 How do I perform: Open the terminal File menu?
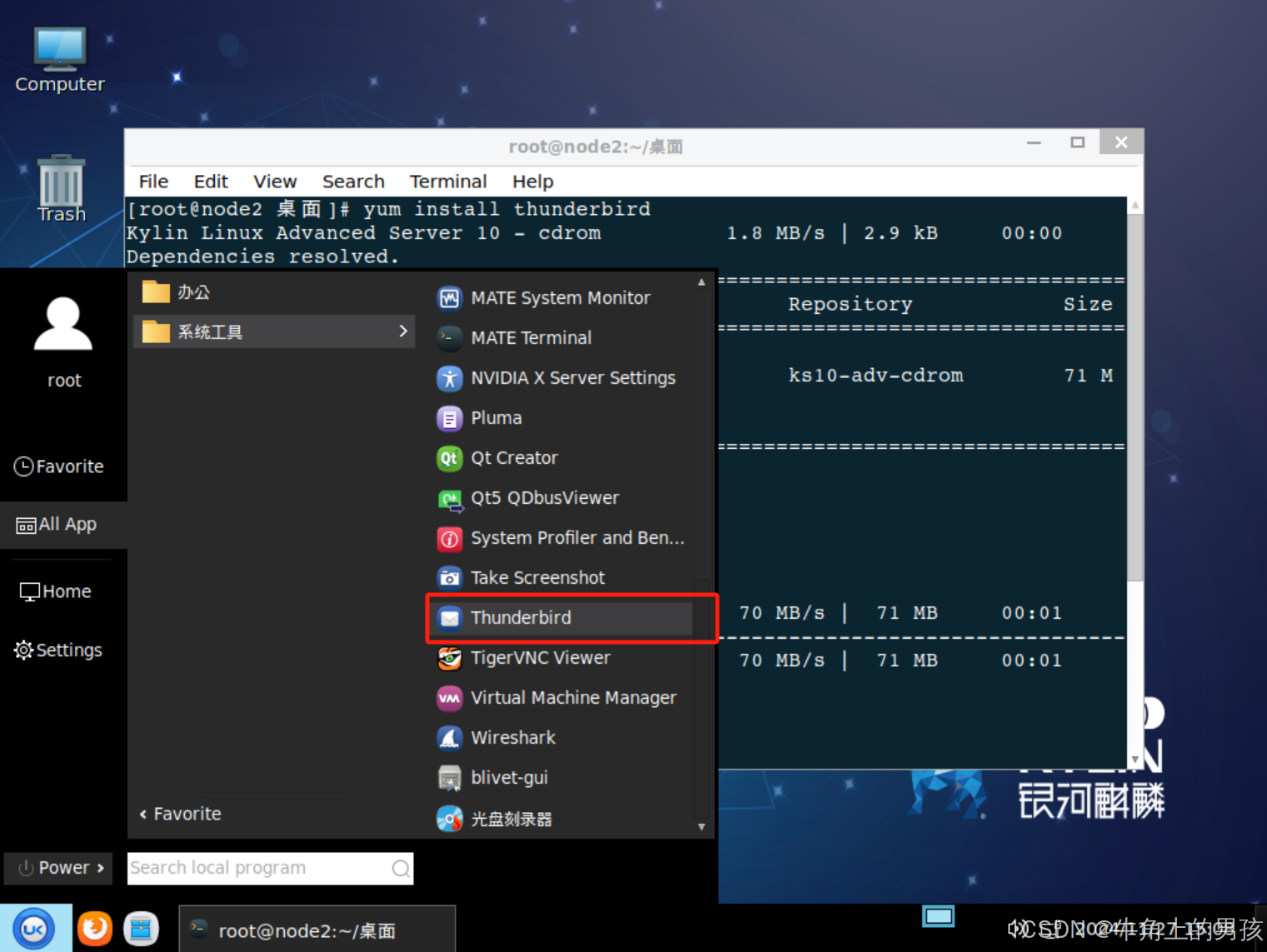coord(153,182)
